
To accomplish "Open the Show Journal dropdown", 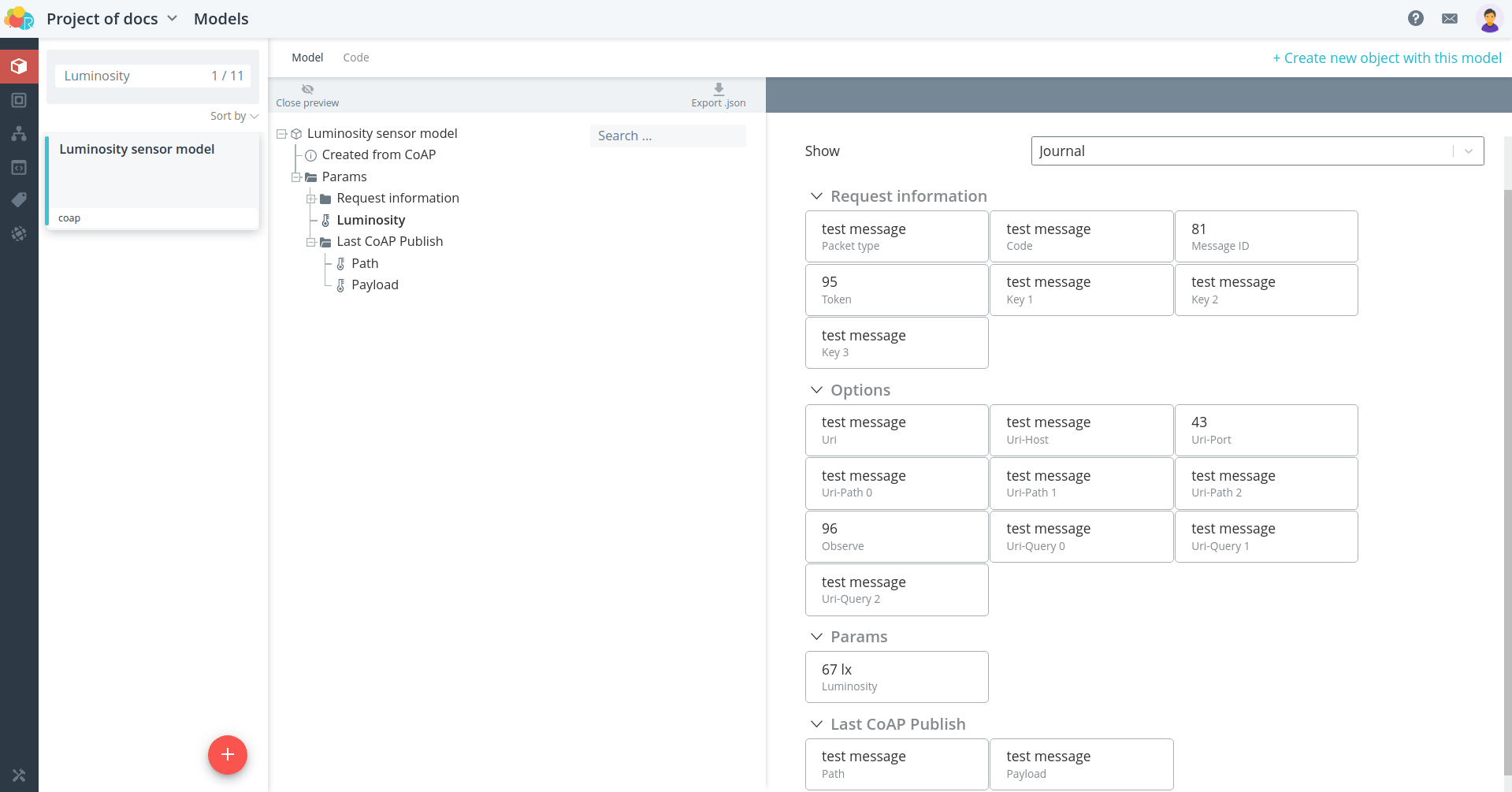I will (1258, 151).
